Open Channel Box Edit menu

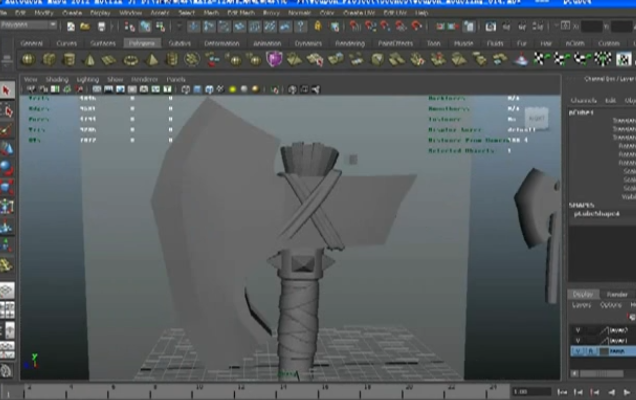(x=608, y=100)
